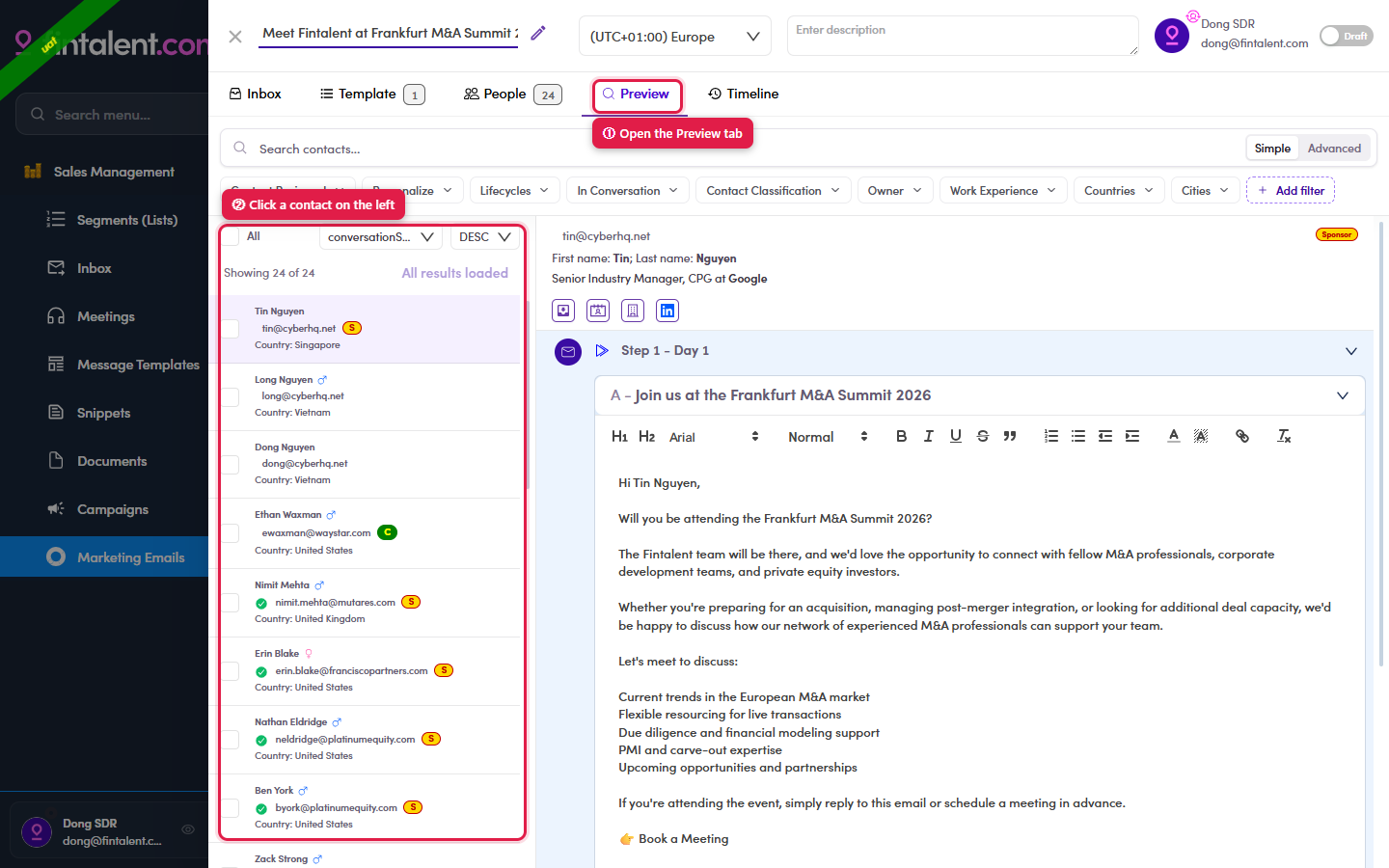
Task: Close the campaign editor with the X
Action: 235,37
